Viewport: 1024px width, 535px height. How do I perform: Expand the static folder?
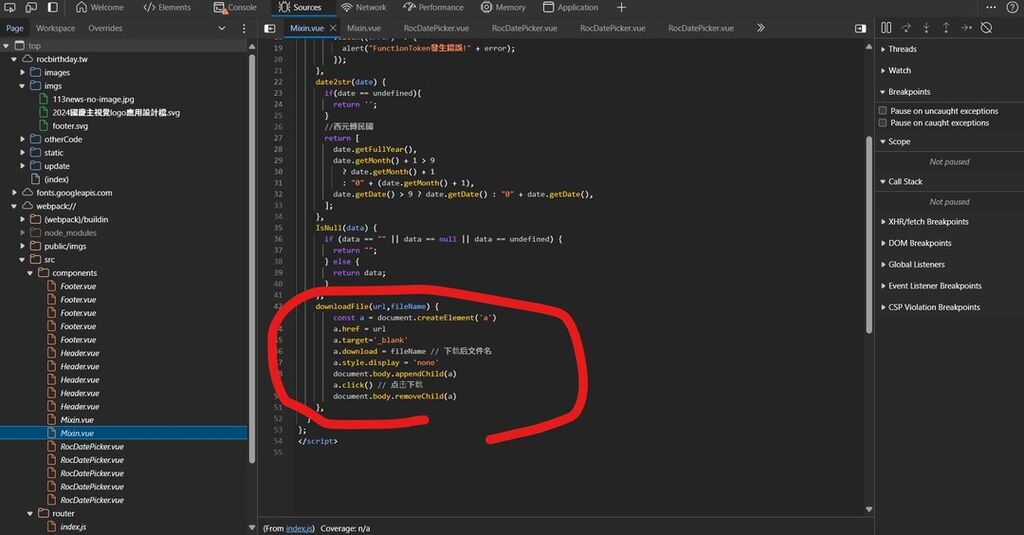coord(22,152)
